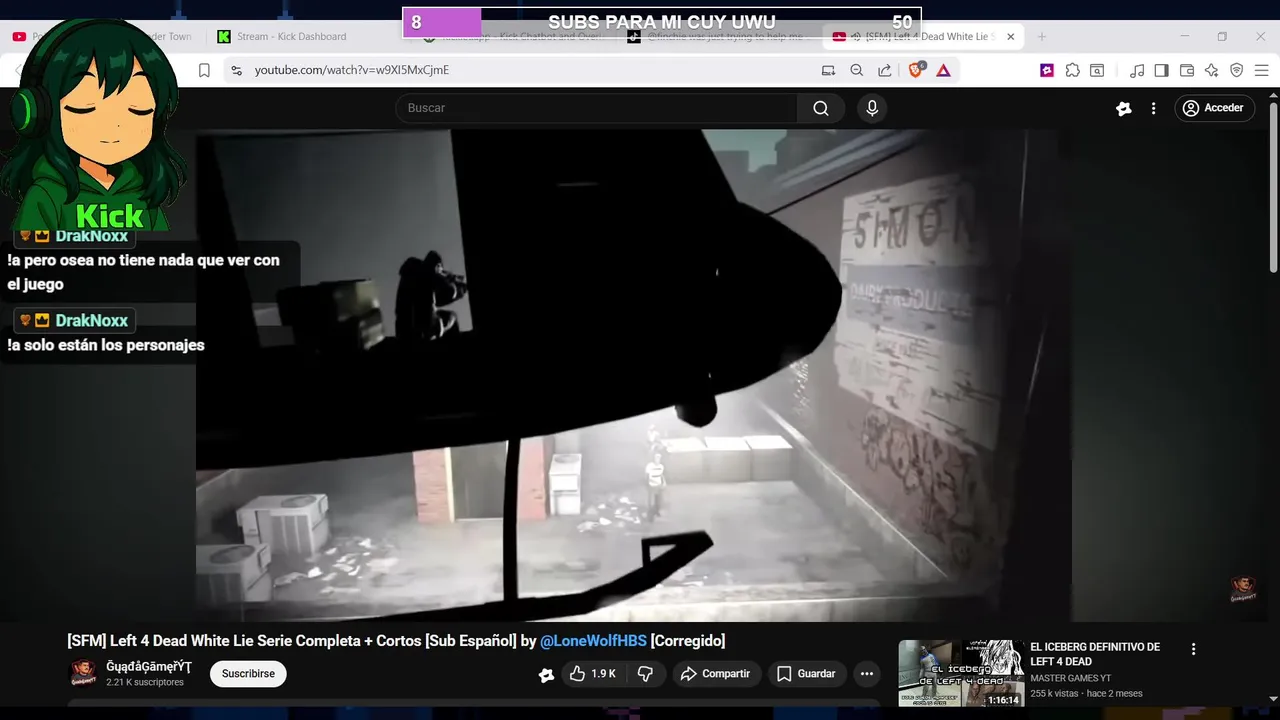Open Leo AI sparkle icon in the toolbar
Image resolution: width=1280 pixels, height=720 pixels.
tap(1212, 70)
